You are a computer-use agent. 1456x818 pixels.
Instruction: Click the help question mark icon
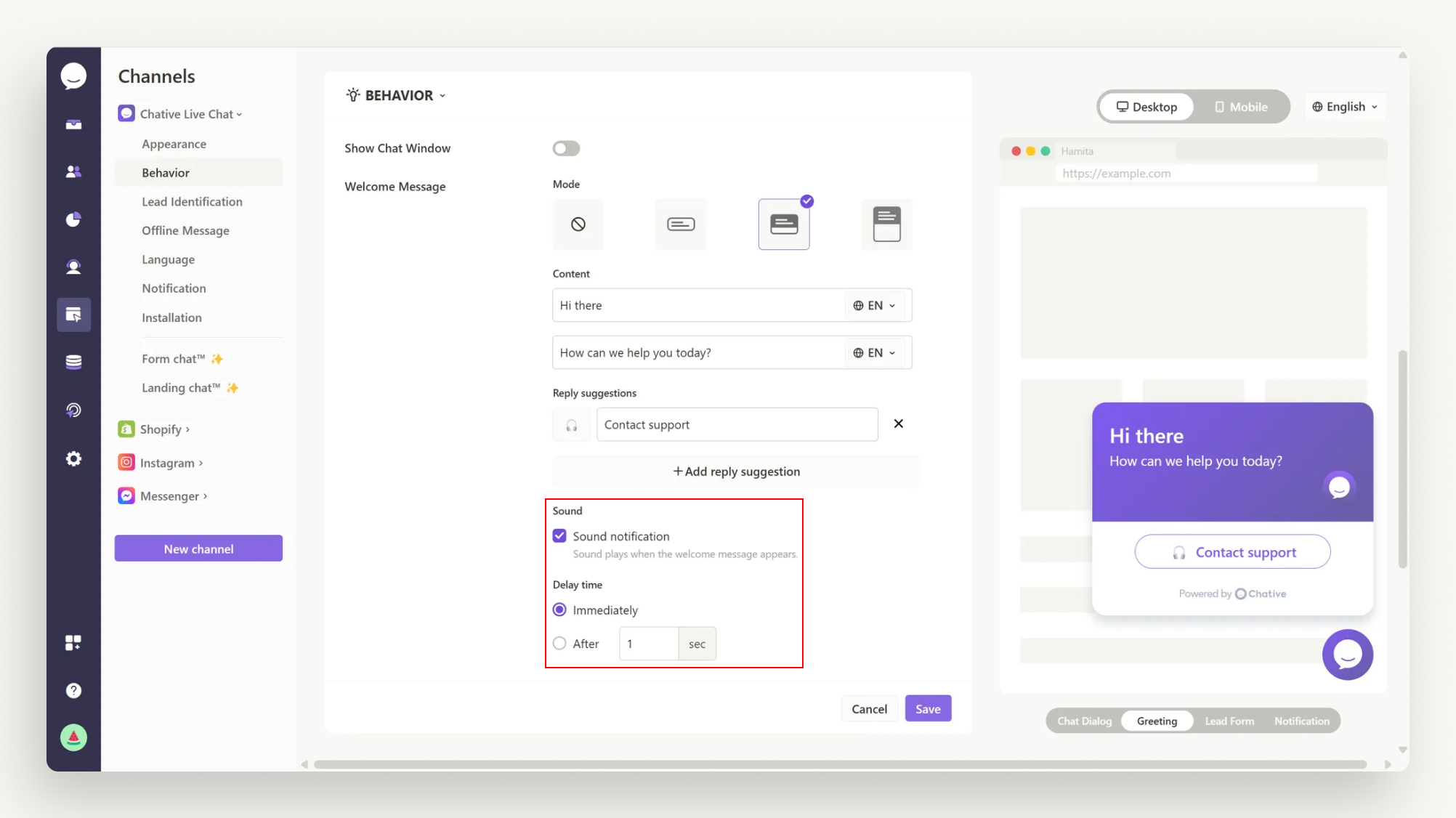[73, 690]
